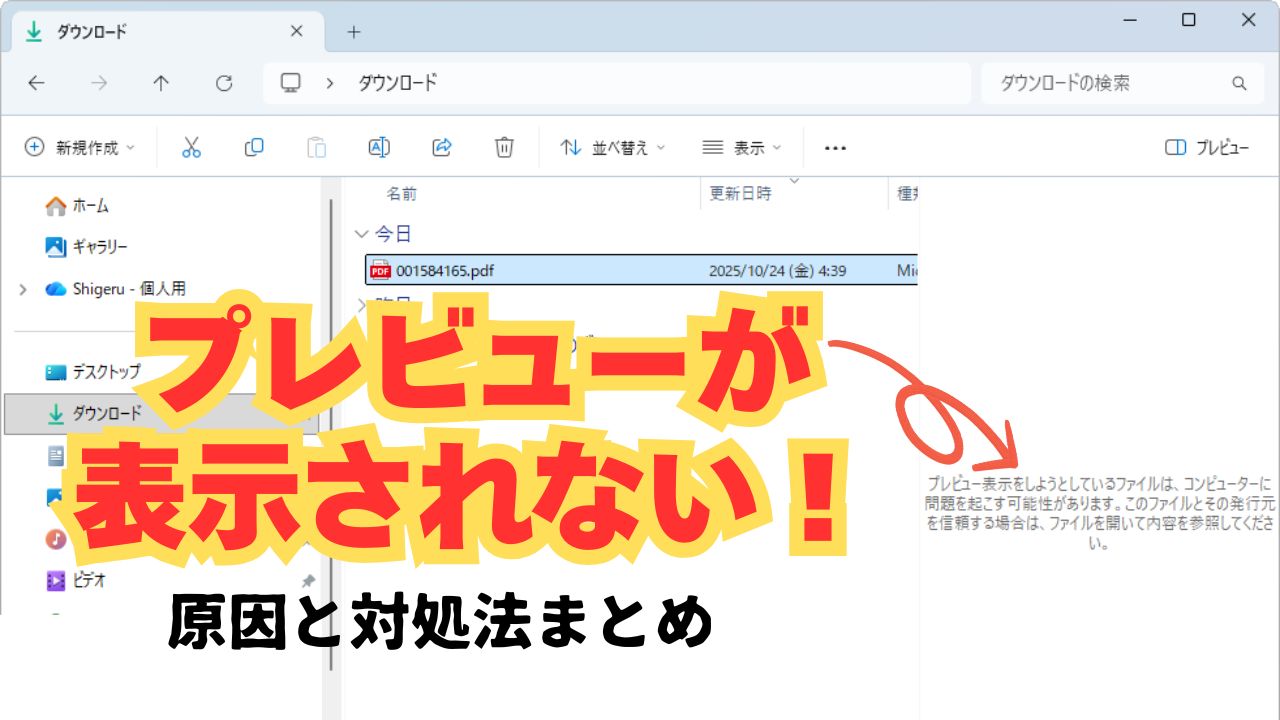Expand the Shigeru - 個人用 OneDrive node
Viewport: 1280px width, 720px height.
click(x=22, y=289)
